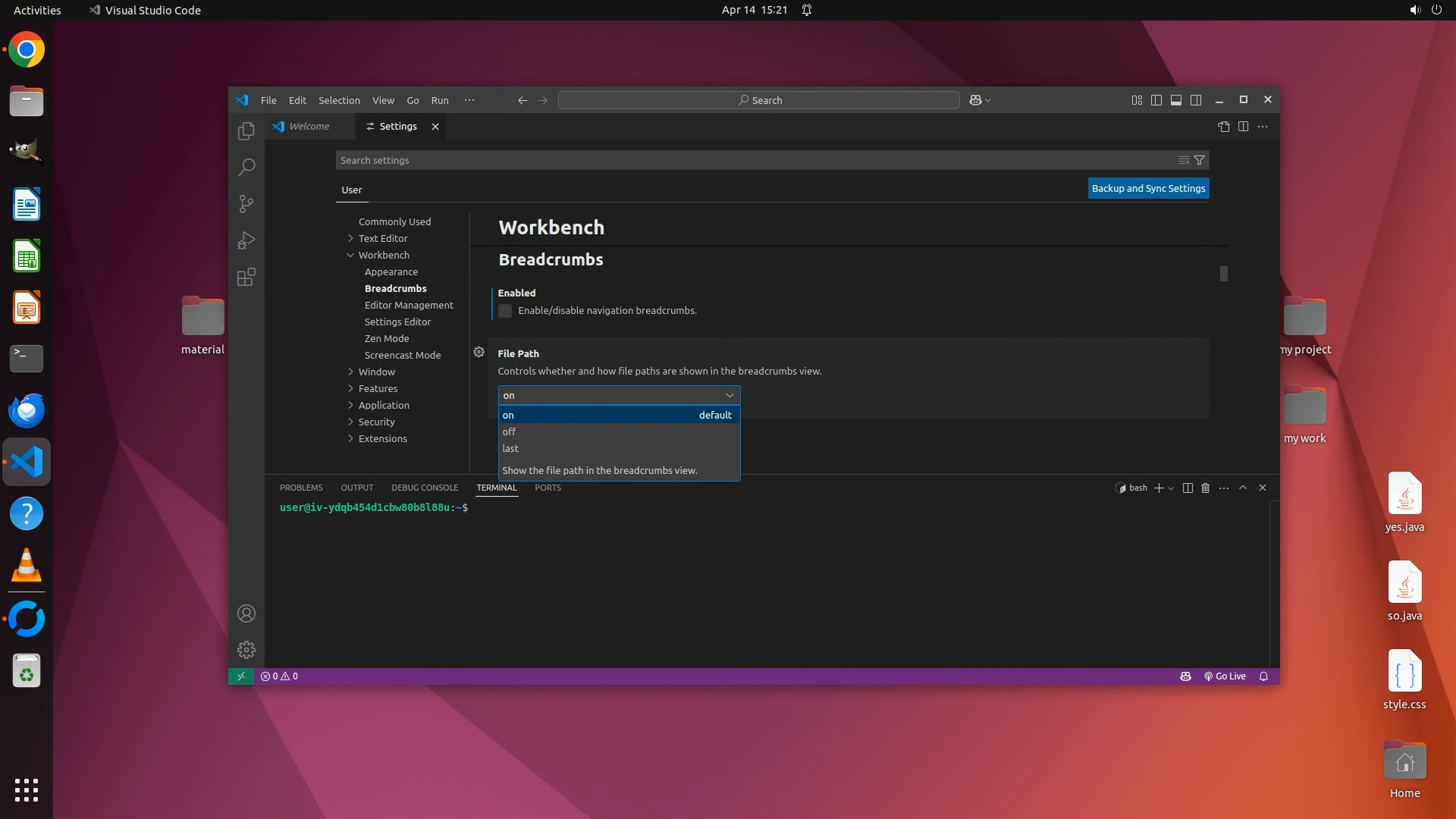The height and width of the screenshot is (819, 1456).
Task: Kill terminal with the trash icon
Action: point(1205,488)
